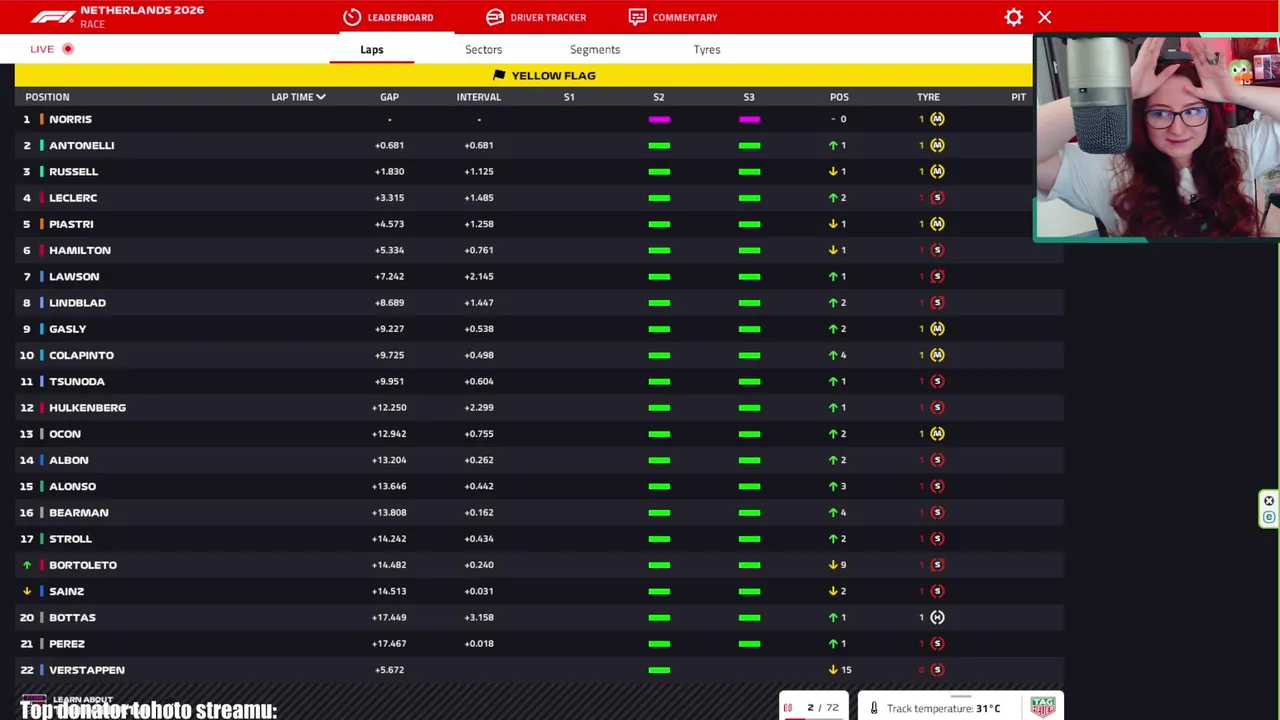Click Ocon's medium tyre icon

coord(937,434)
